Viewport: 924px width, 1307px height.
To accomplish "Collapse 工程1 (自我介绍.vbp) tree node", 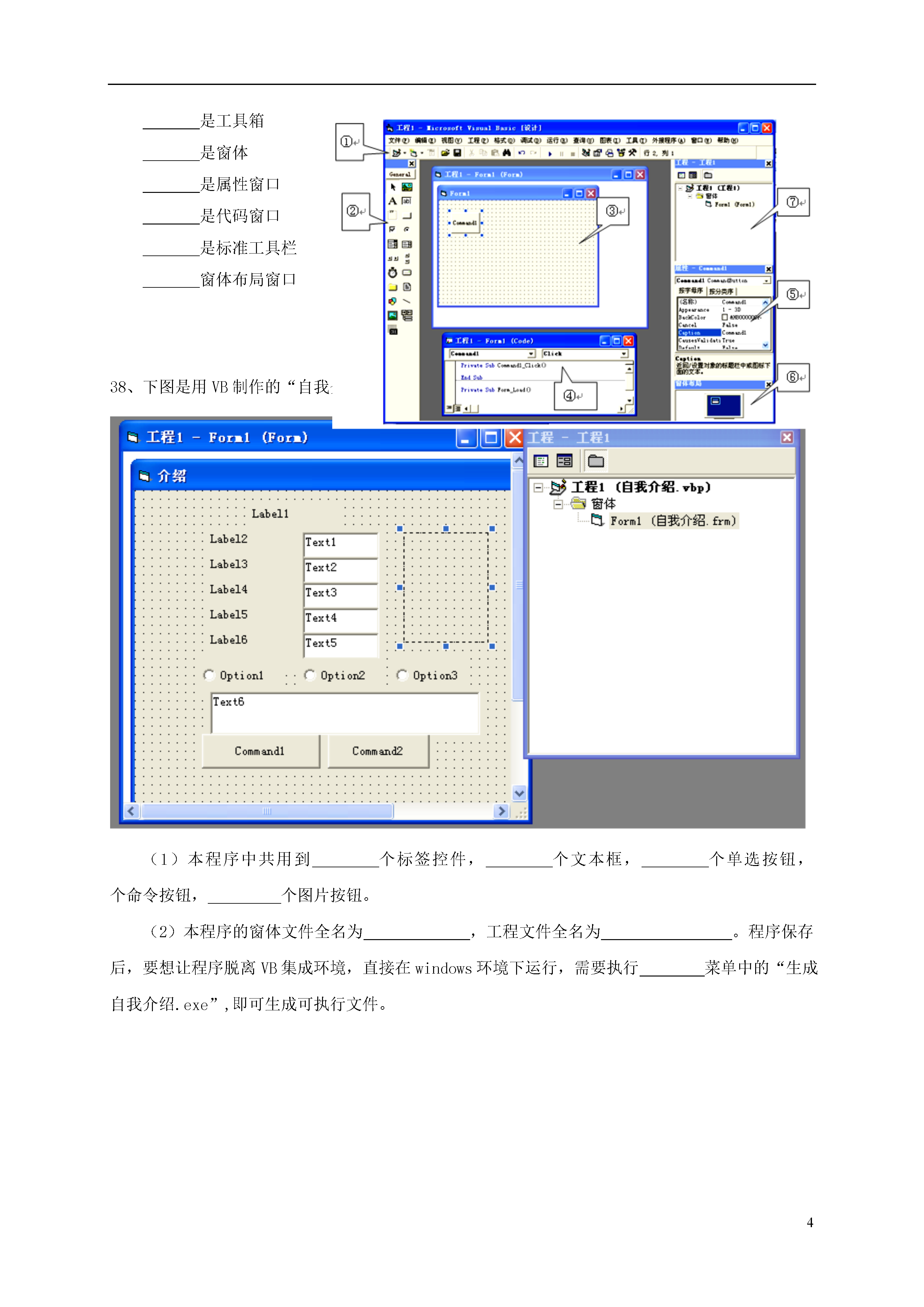I will 538,487.
